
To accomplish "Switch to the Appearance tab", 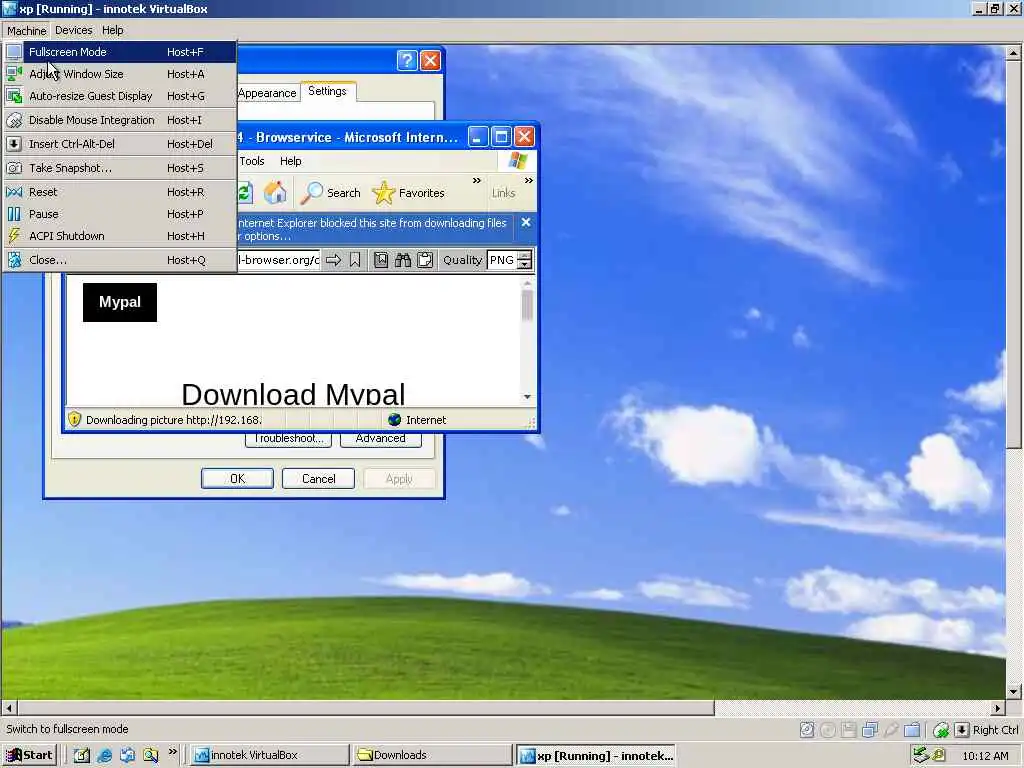I will coord(267,93).
